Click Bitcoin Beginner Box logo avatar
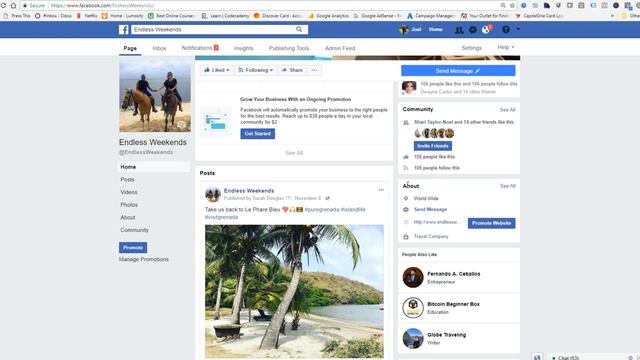640x360 pixels. point(413,308)
